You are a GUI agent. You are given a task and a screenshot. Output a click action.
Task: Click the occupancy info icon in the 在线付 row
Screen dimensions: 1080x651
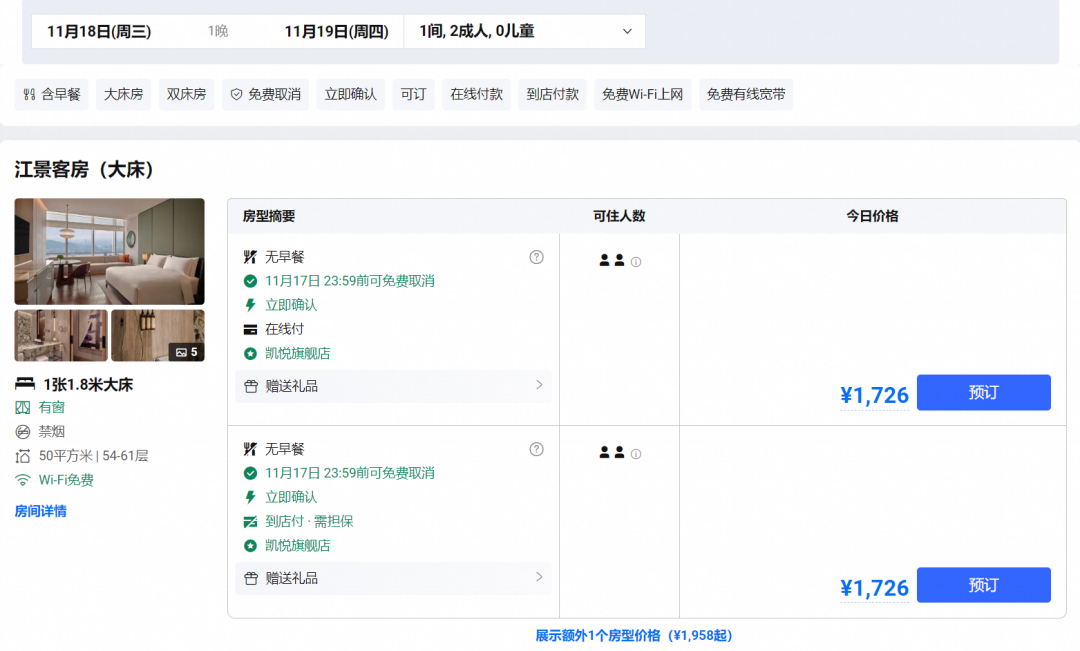pyautogui.click(x=636, y=262)
